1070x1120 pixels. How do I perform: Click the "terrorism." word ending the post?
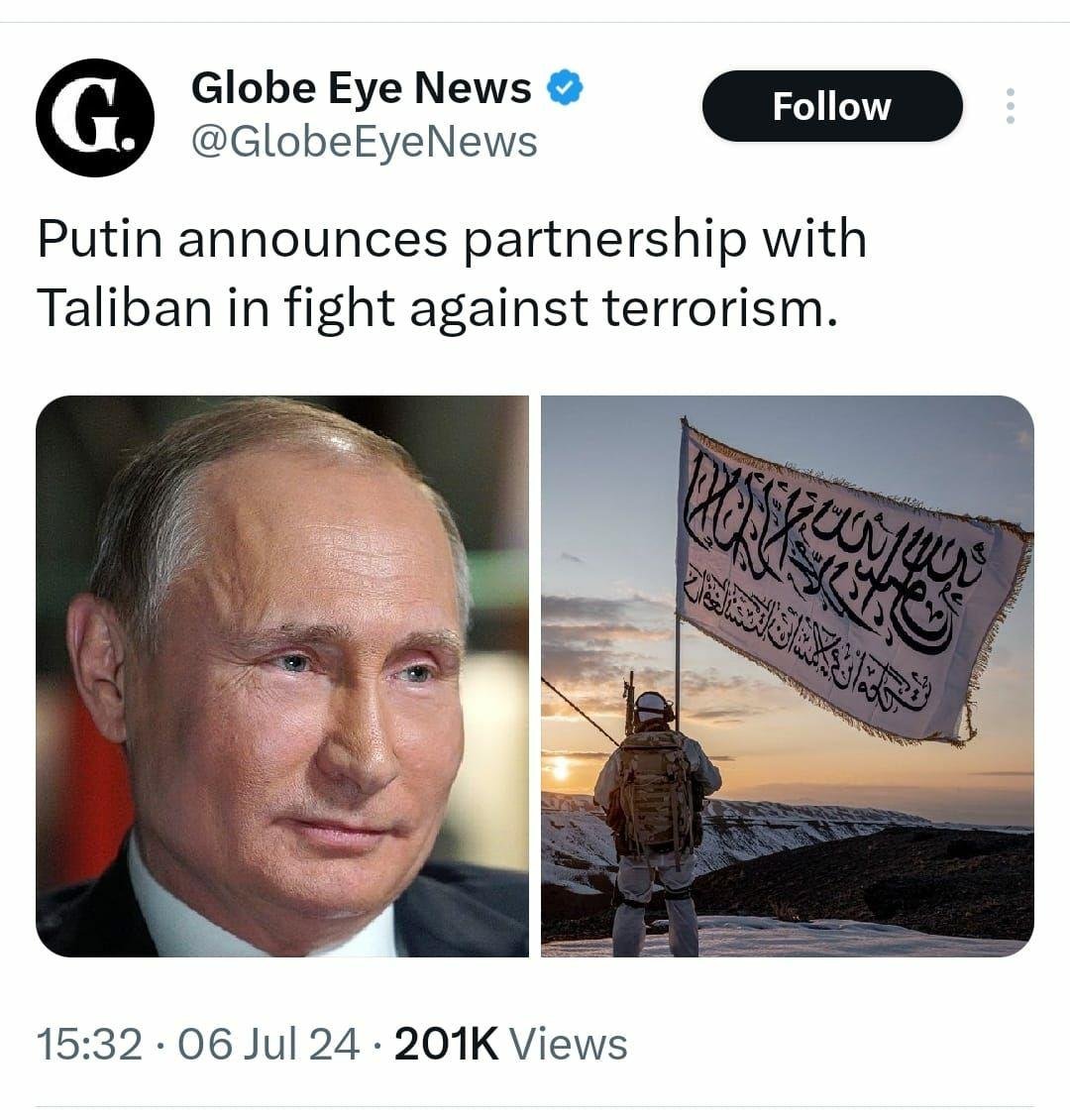719,308
